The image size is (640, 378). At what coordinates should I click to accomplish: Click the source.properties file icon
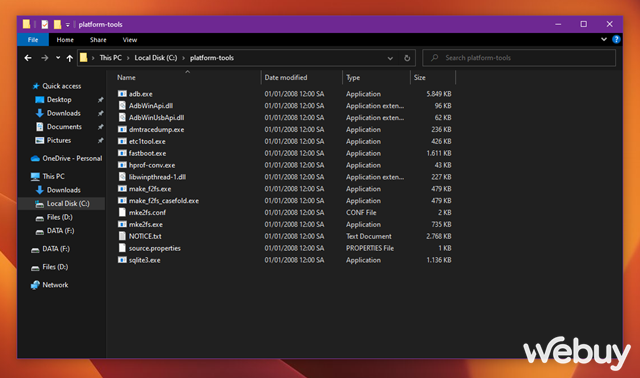[122, 248]
